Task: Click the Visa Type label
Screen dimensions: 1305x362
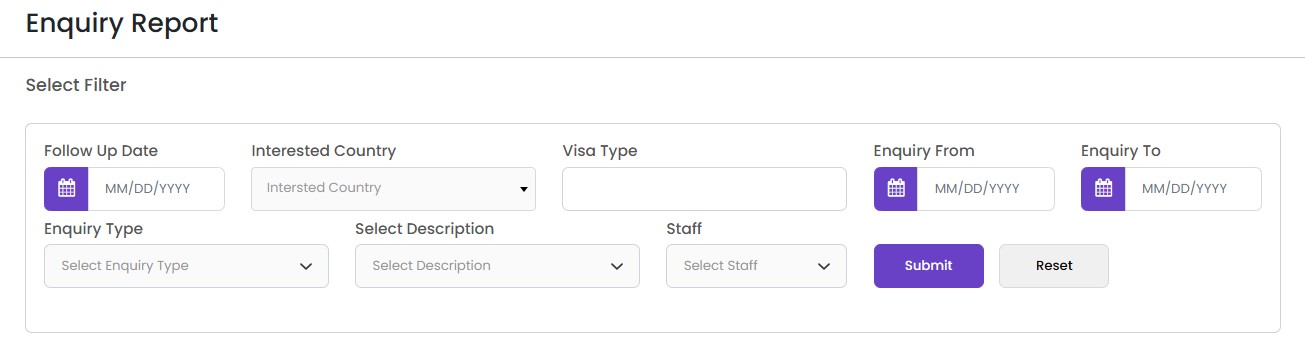Action: tap(600, 151)
